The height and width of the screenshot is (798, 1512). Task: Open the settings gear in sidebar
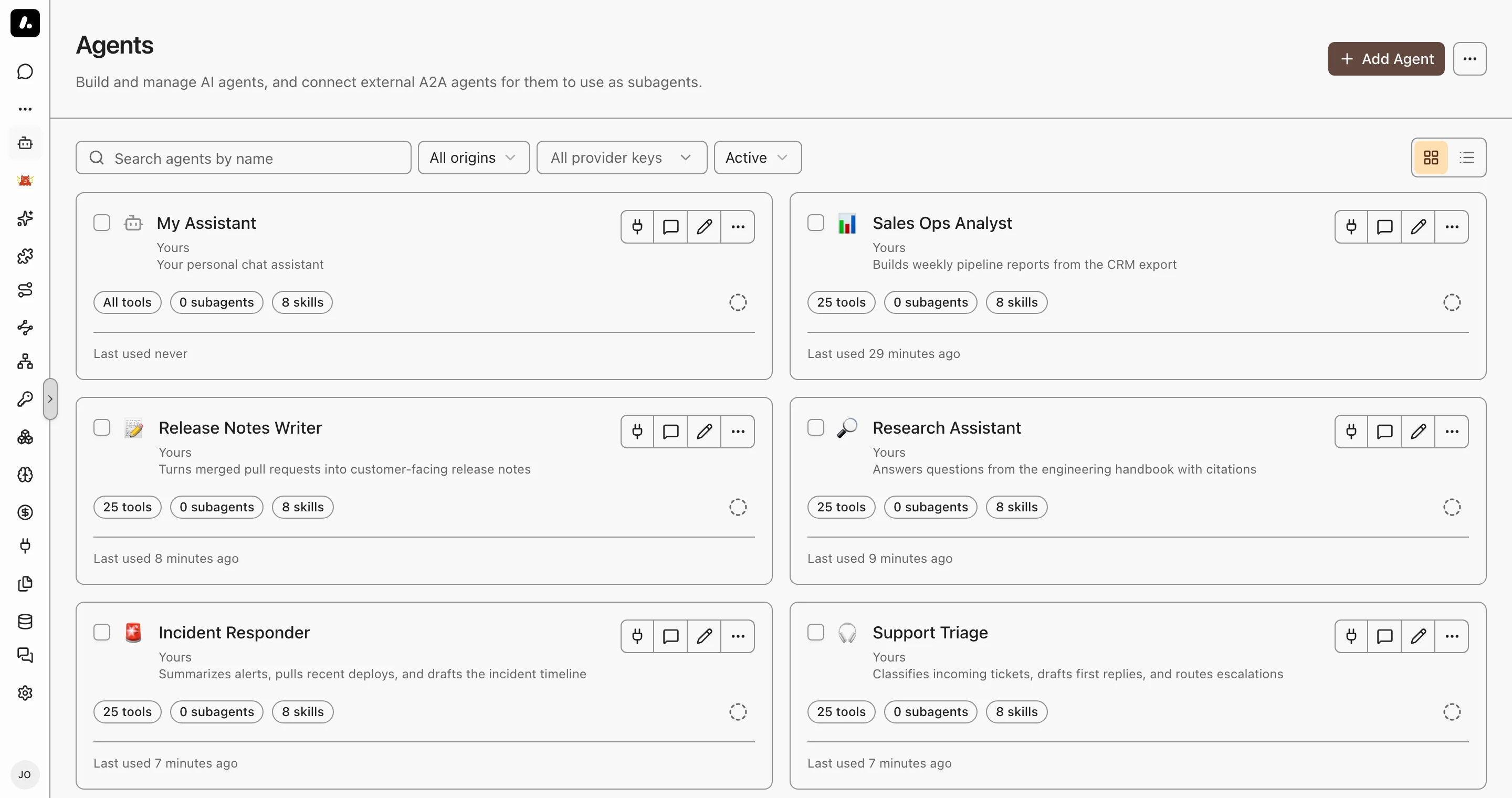[x=25, y=693]
